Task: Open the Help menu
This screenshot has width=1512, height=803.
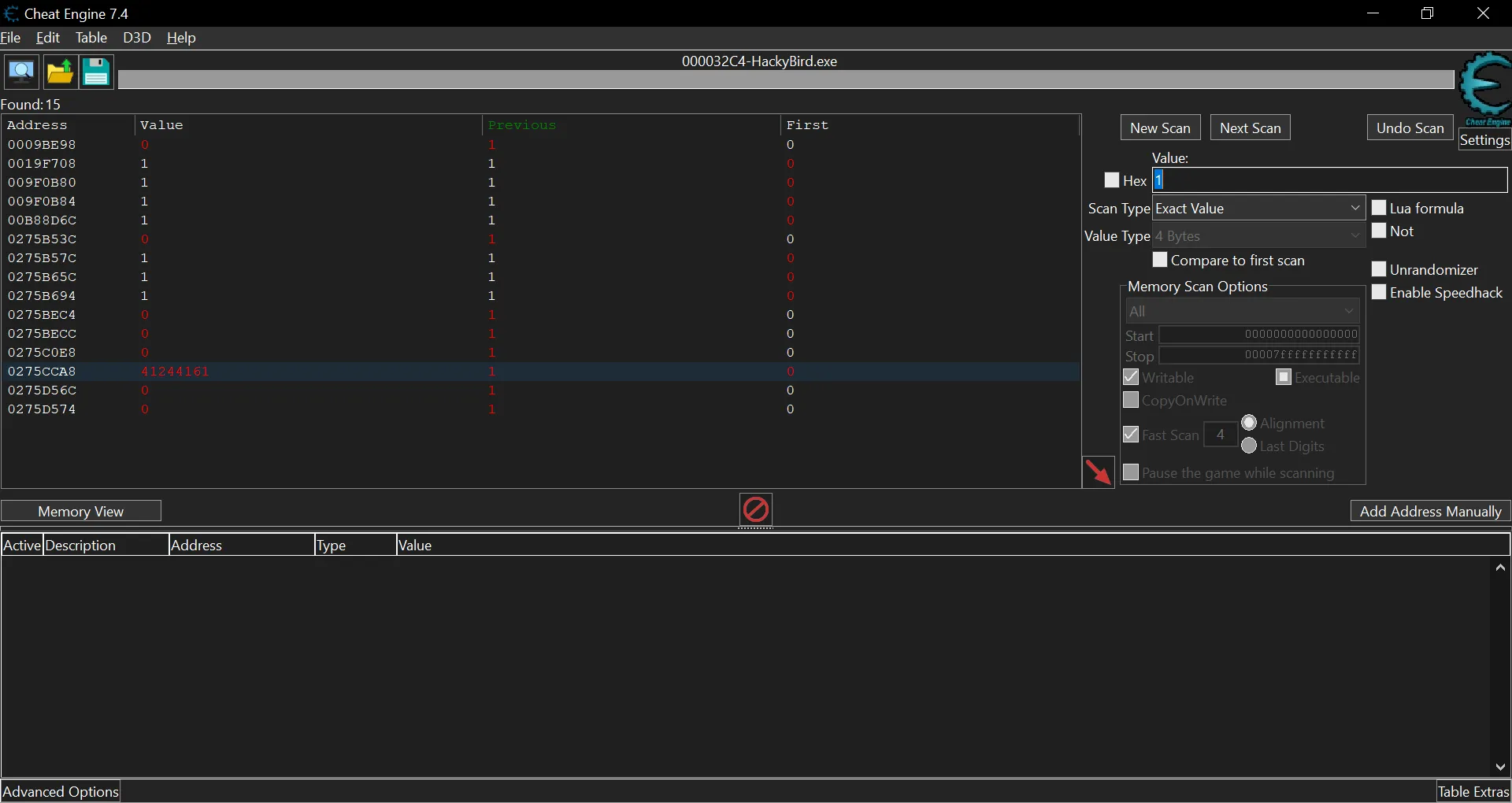Action: coord(181,38)
